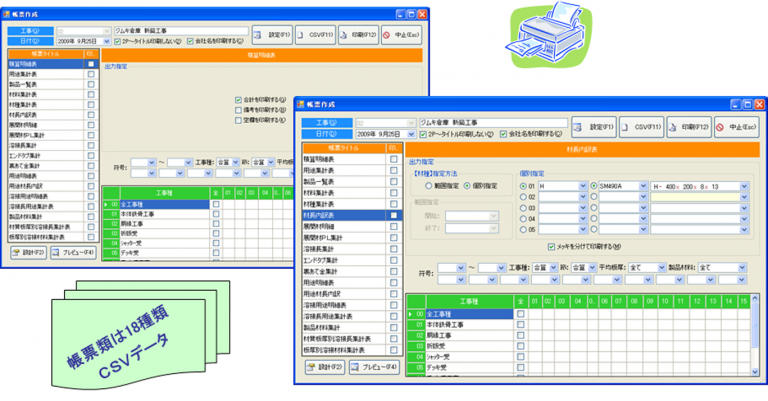The image size is (768, 401).
Task: Select row 折板受 in front window's table
Action: [x=469, y=346]
